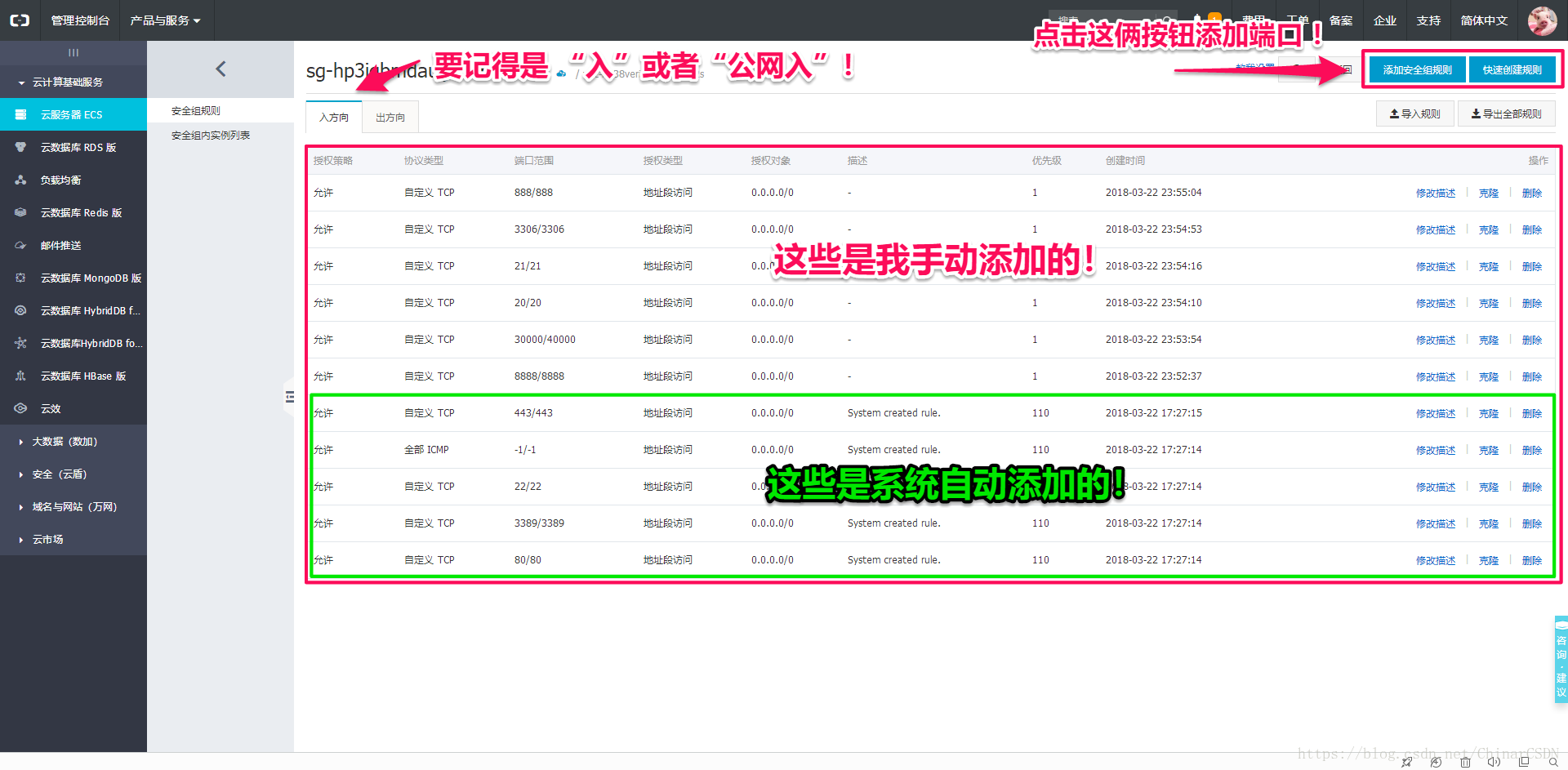This screenshot has height=770, width=1568.
Task: Click 修改描述 for the 3389/3389 rule
Action: coord(1436,524)
